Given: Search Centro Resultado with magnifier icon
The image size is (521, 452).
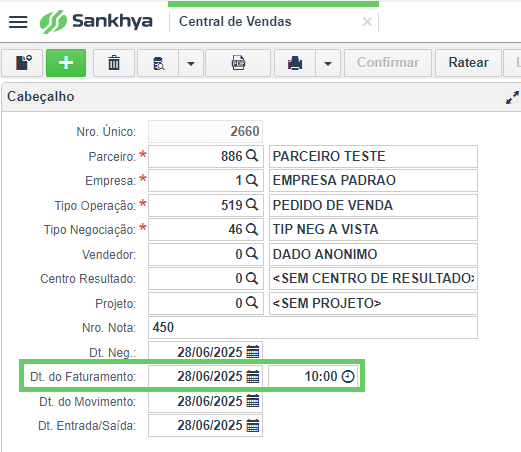Looking at the screenshot, I should tap(252, 278).
